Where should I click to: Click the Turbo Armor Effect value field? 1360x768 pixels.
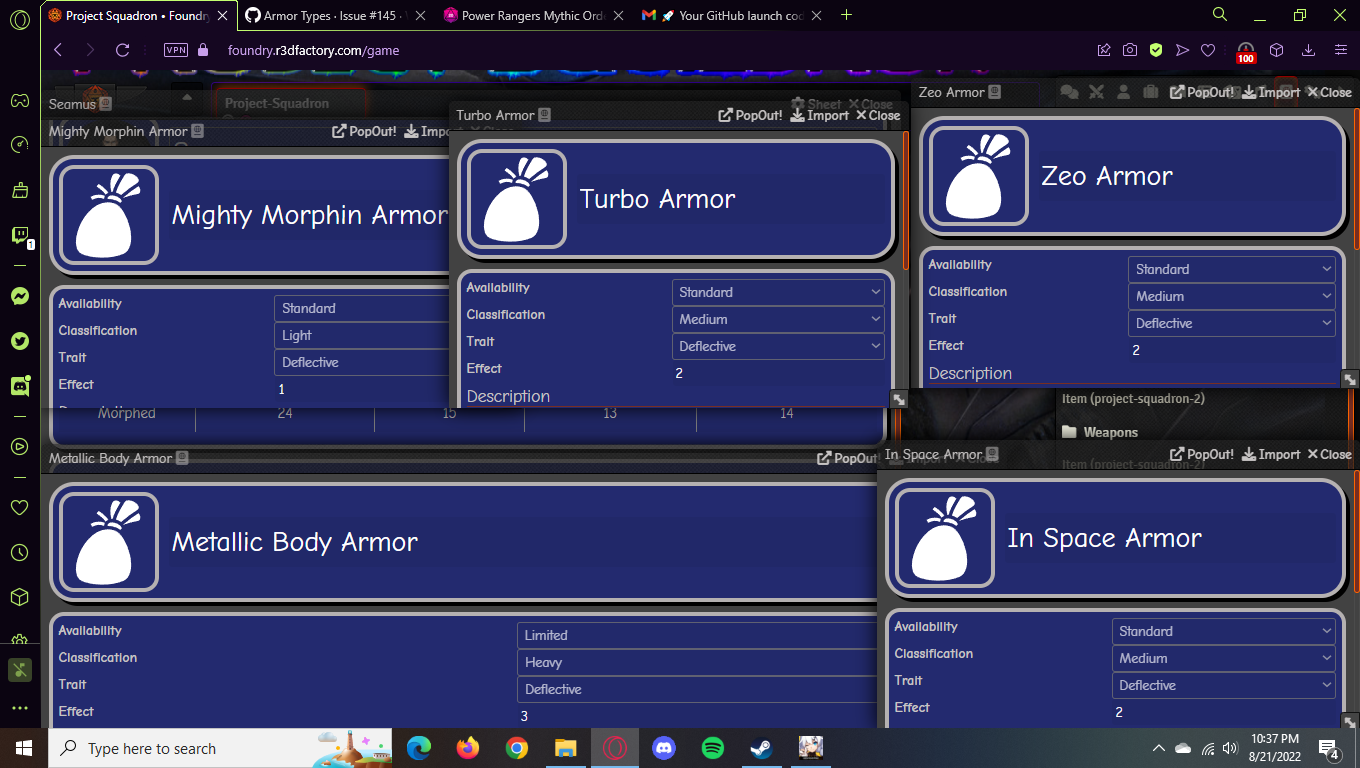click(778, 373)
